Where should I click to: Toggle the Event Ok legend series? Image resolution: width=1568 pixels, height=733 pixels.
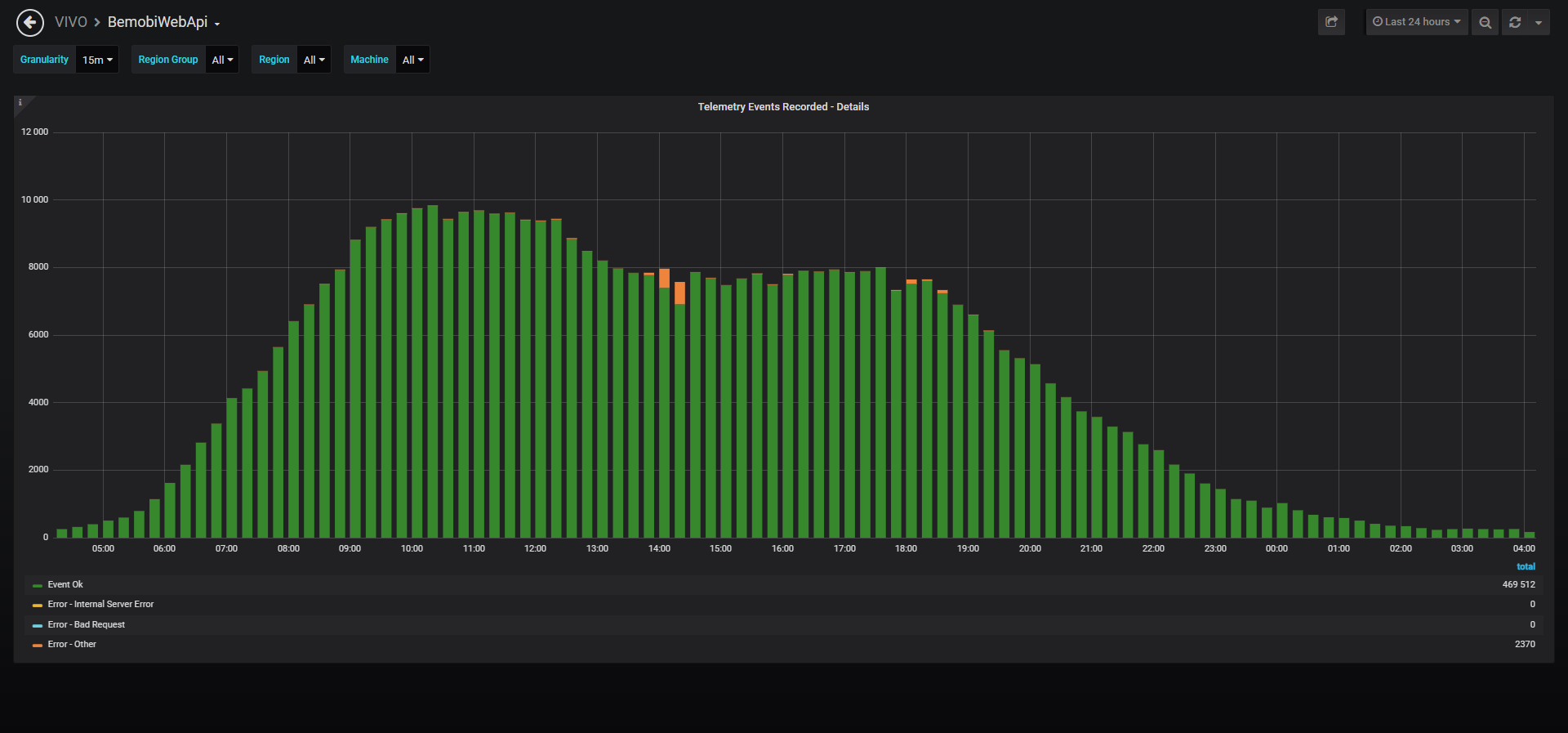pos(65,584)
